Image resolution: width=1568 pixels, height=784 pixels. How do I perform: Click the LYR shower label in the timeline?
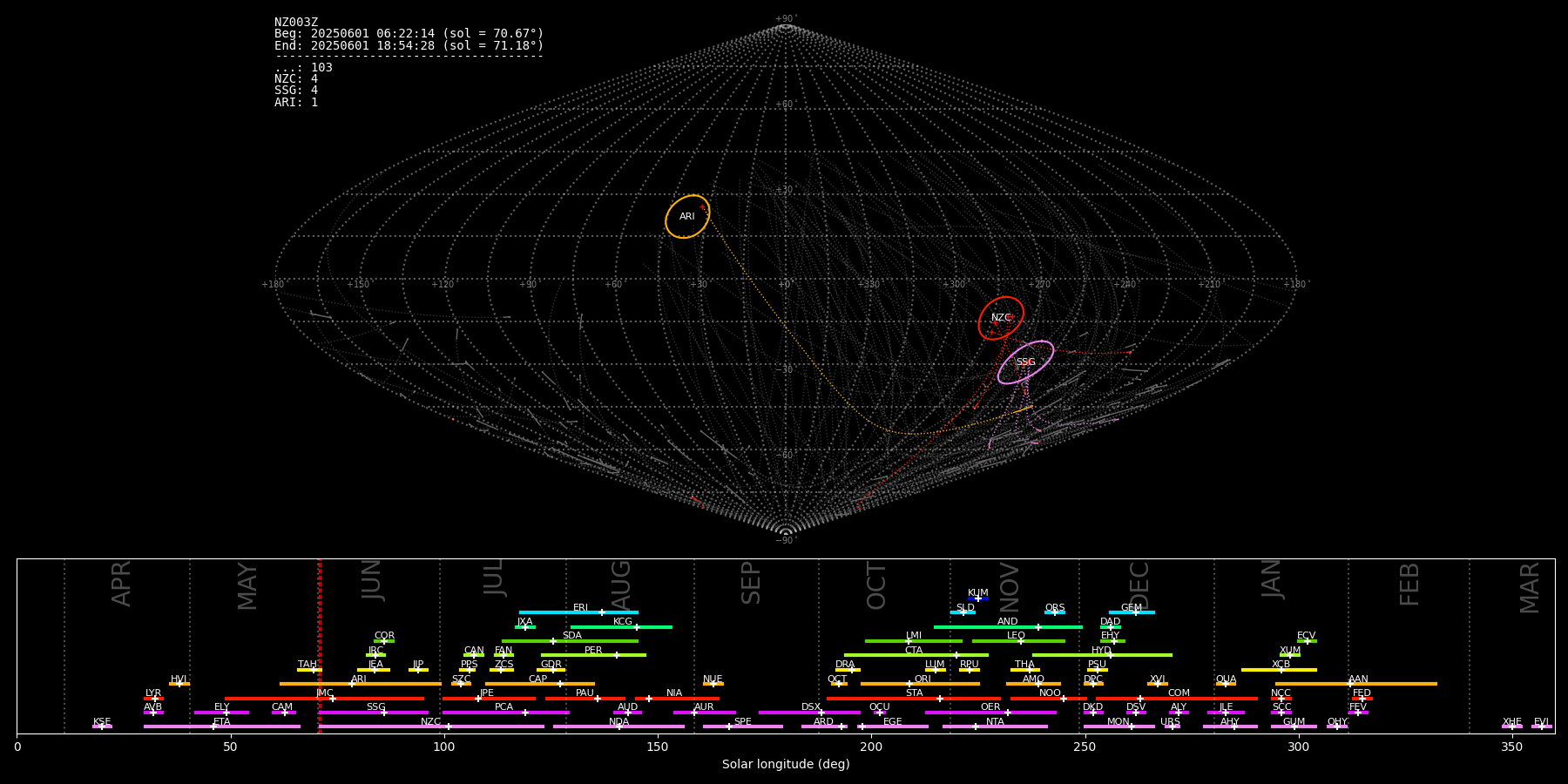pos(153,693)
